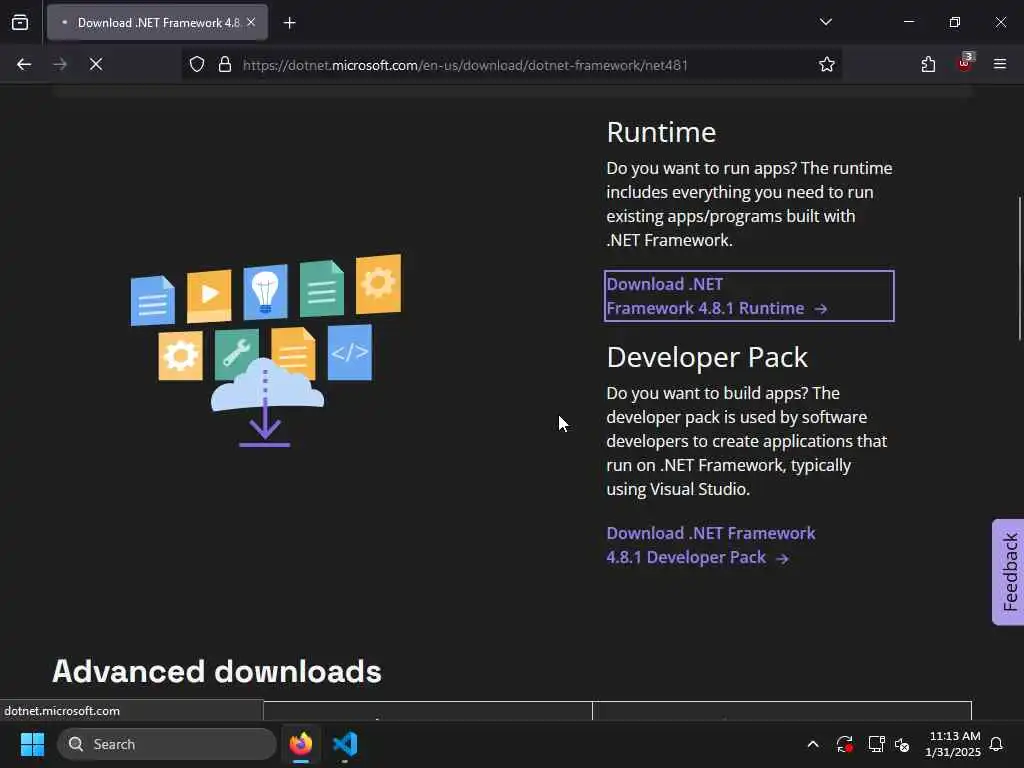Open Visual Studio Code from taskbar
This screenshot has width=1024, height=768.
click(x=345, y=744)
